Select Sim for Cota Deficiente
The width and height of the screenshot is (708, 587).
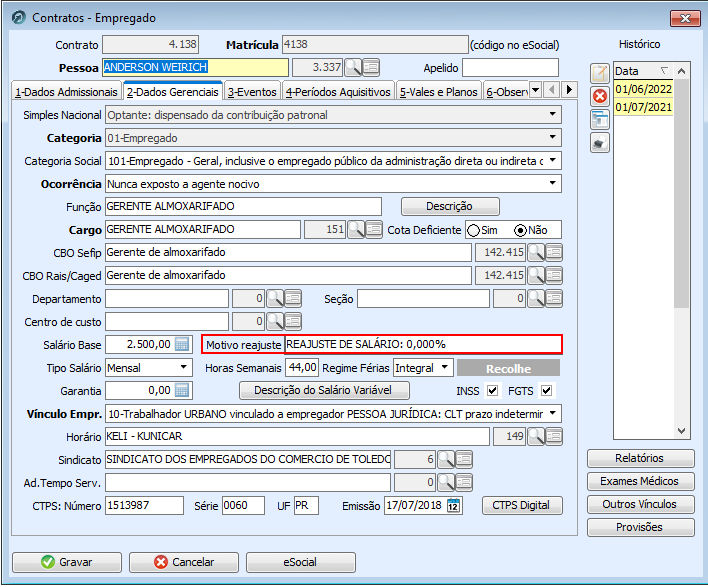pyautogui.click(x=474, y=230)
